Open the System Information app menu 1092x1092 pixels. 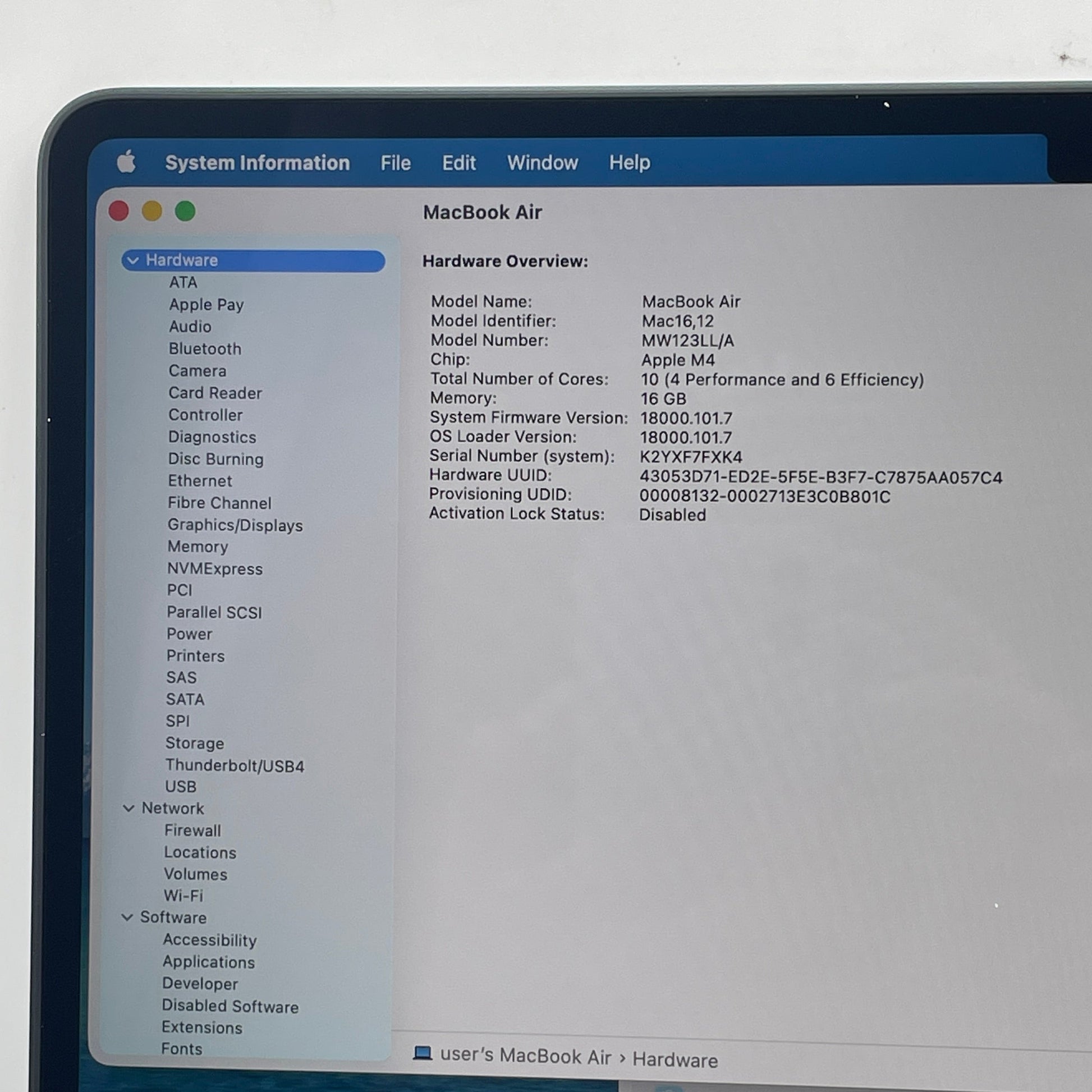tap(257, 163)
